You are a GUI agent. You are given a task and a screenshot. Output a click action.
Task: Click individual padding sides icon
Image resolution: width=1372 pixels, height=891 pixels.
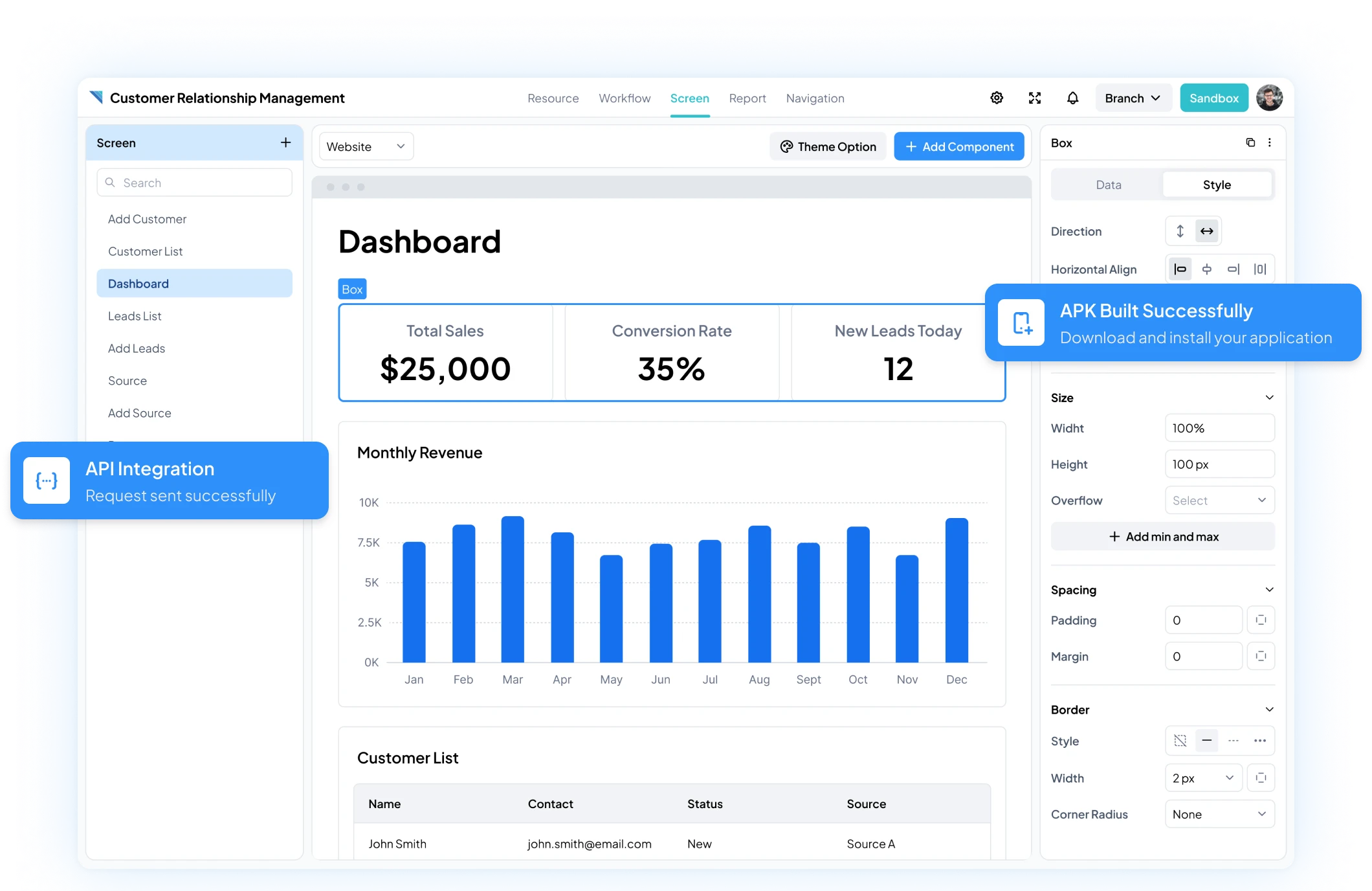[1261, 620]
